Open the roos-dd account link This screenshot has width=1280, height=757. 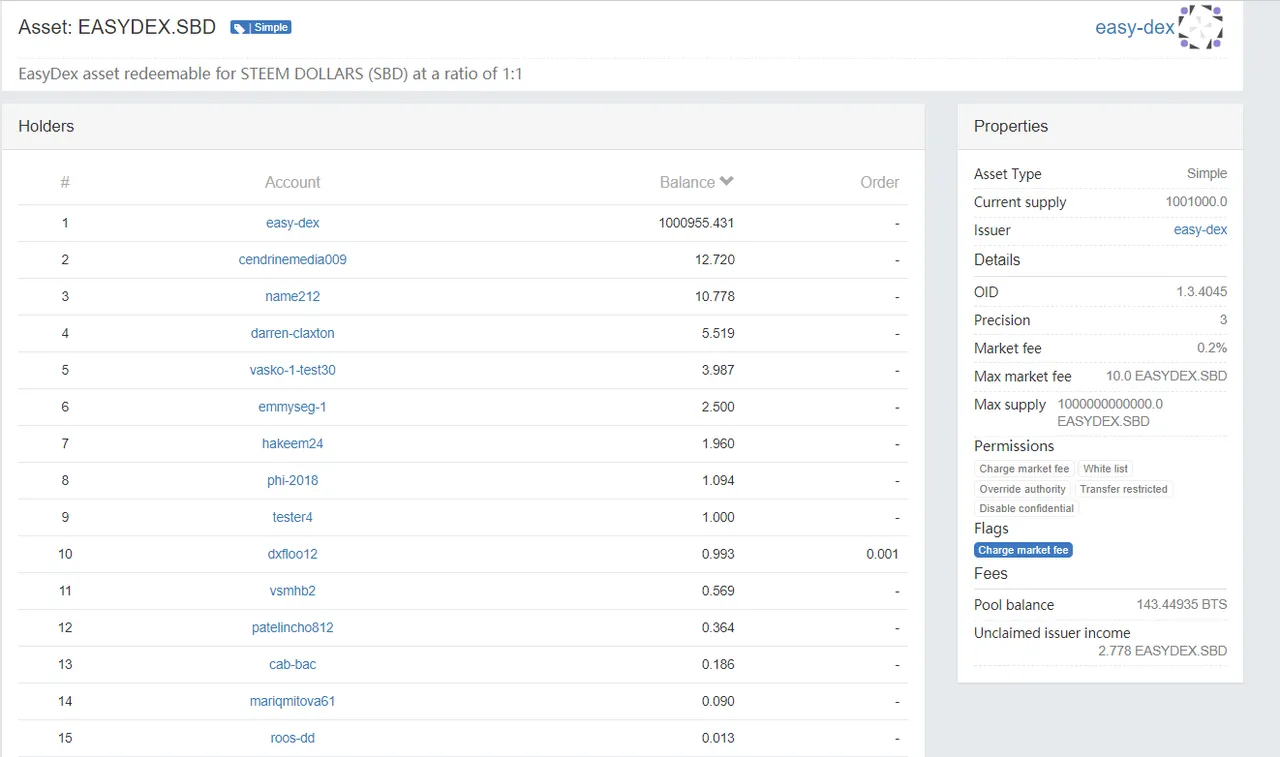[293, 738]
